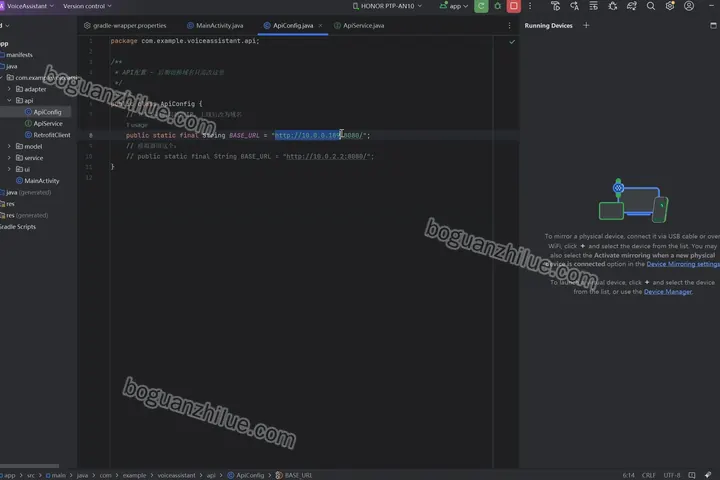Select the res (generated) folder
This screenshot has height=480, width=720.
point(24,215)
